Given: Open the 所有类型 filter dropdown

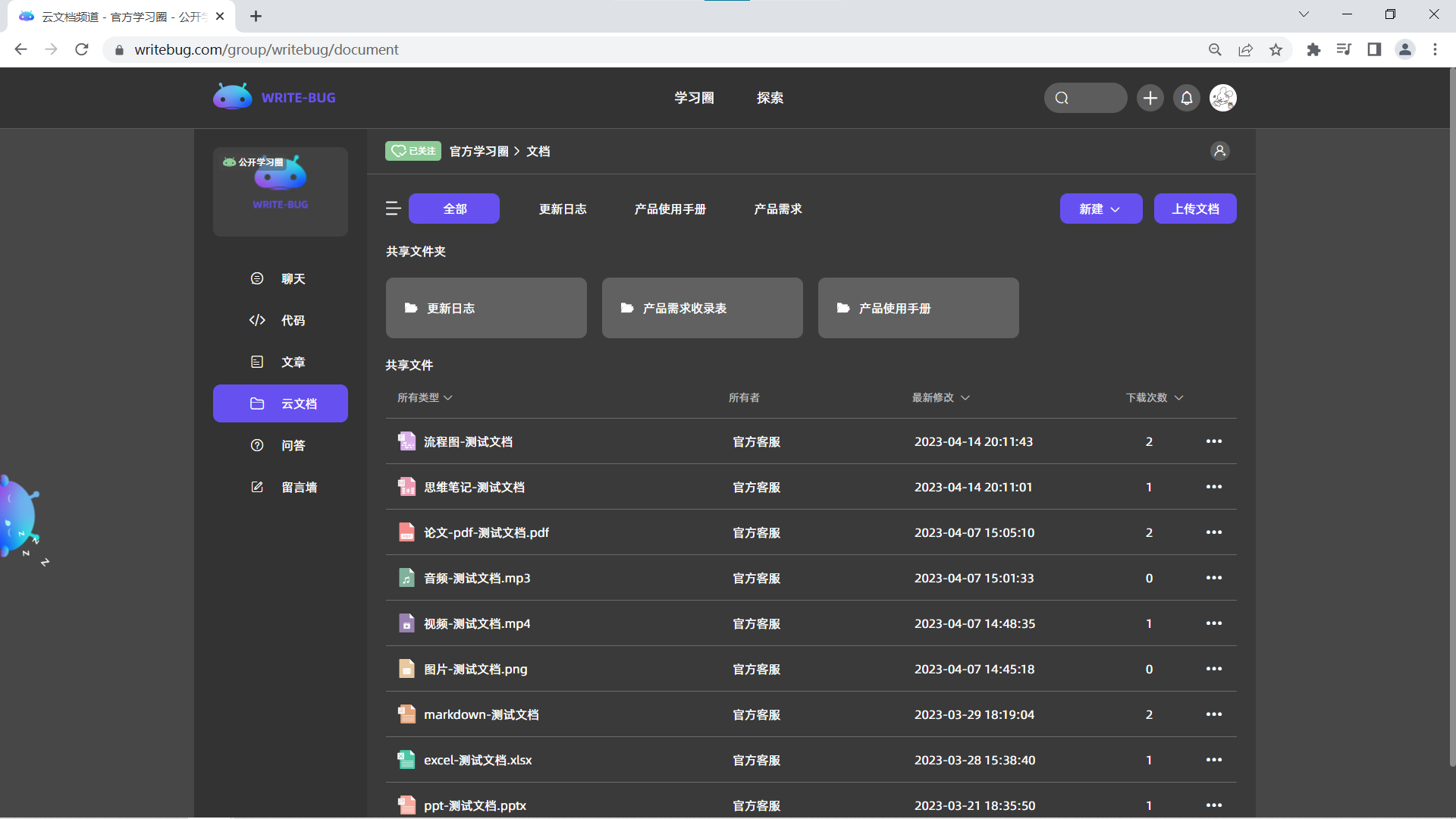Looking at the screenshot, I should coord(425,398).
